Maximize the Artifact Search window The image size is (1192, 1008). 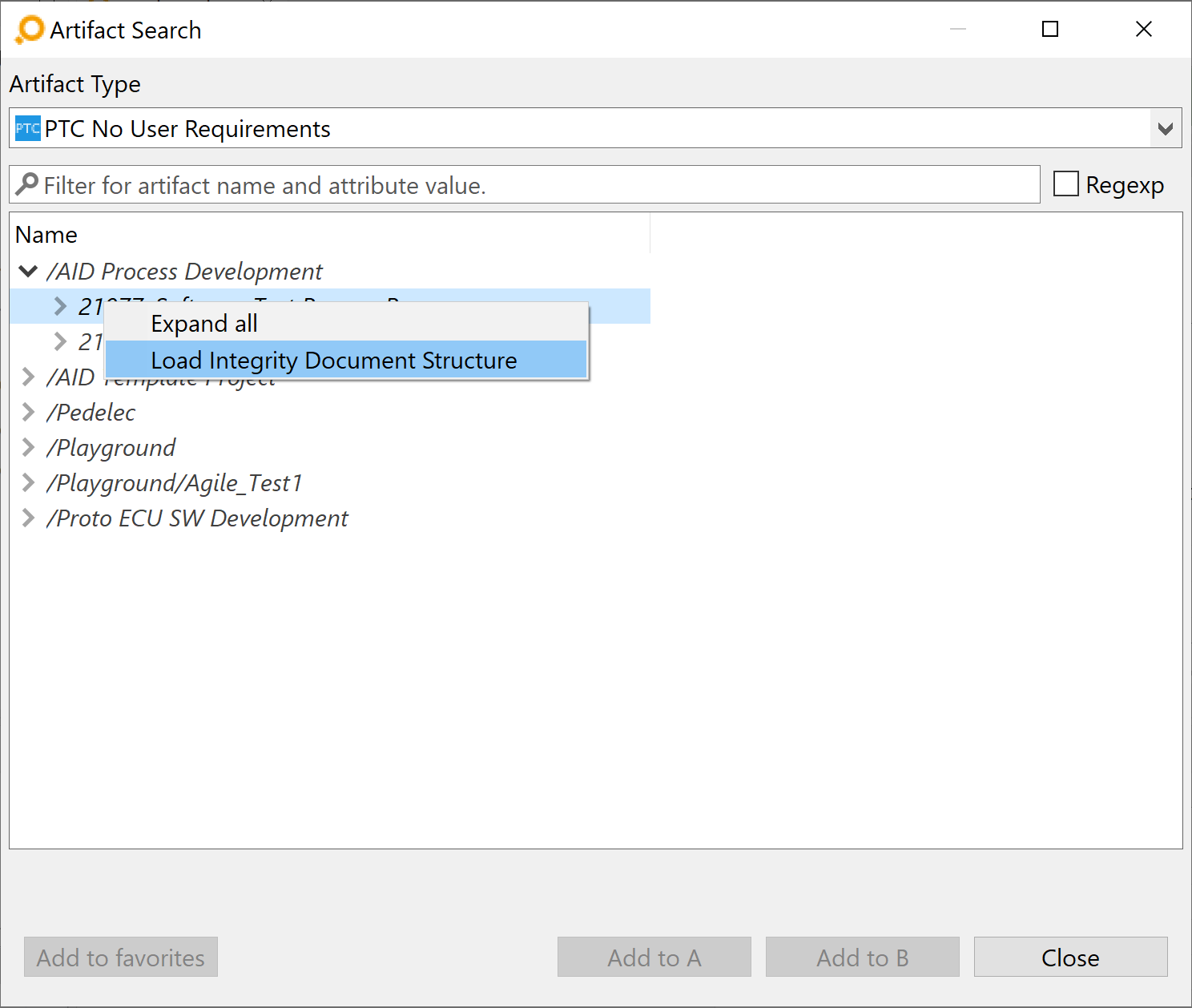tap(1050, 30)
